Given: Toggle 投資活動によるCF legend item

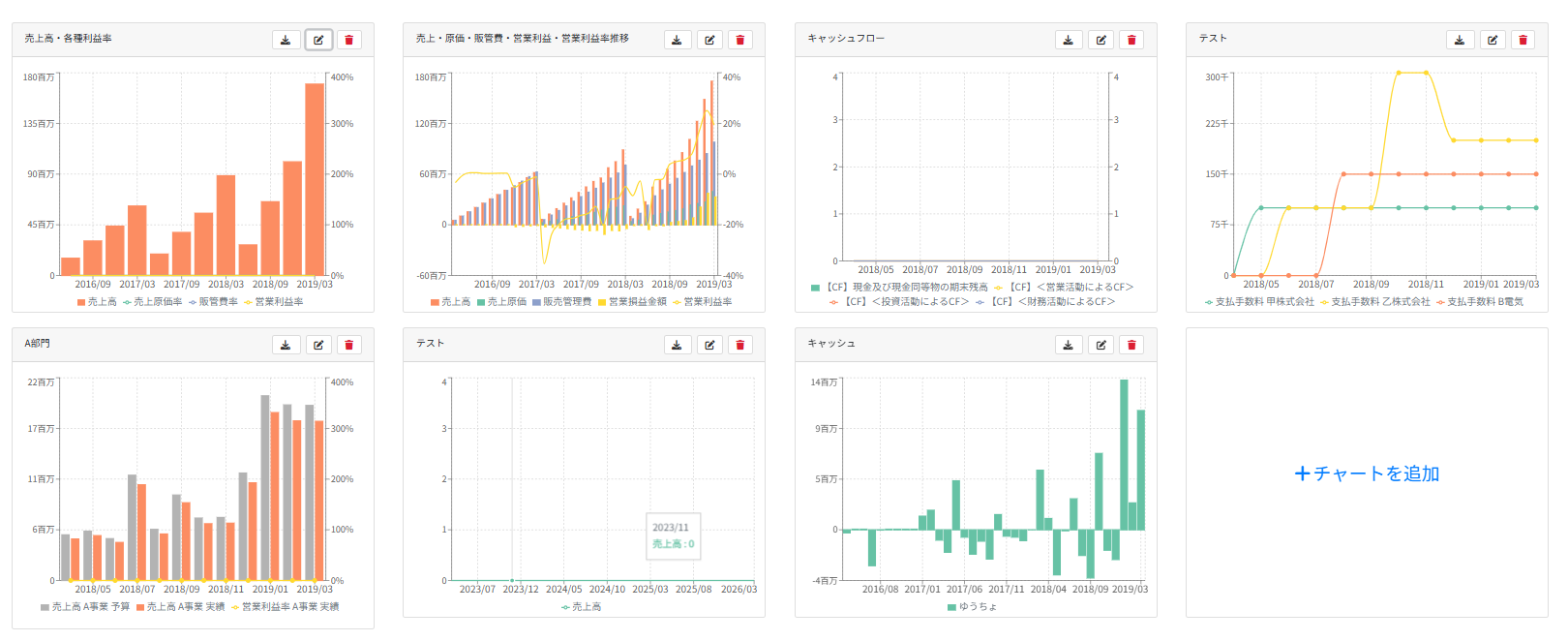Looking at the screenshot, I should tap(899, 302).
